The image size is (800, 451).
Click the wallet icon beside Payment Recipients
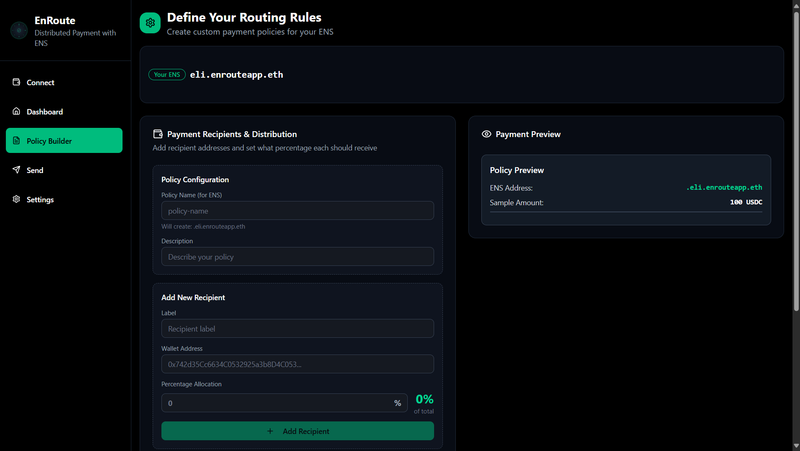[x=158, y=134]
